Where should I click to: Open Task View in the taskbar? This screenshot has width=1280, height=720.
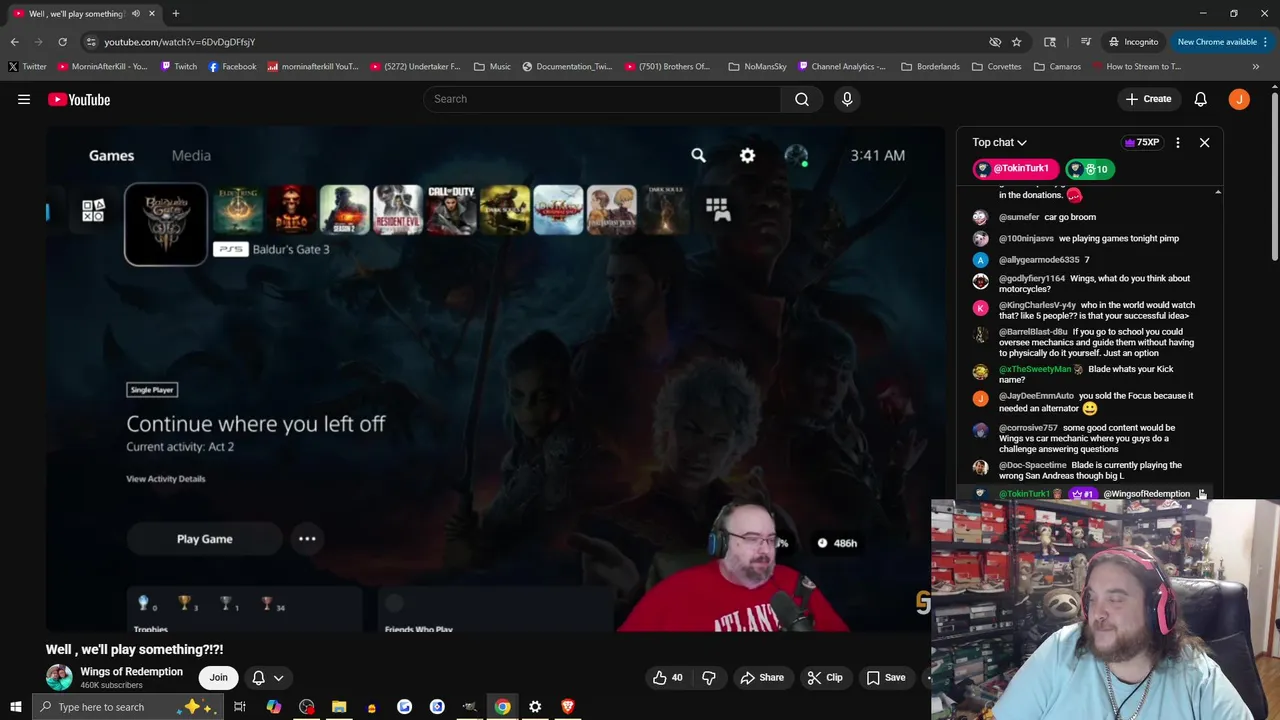[x=240, y=707]
